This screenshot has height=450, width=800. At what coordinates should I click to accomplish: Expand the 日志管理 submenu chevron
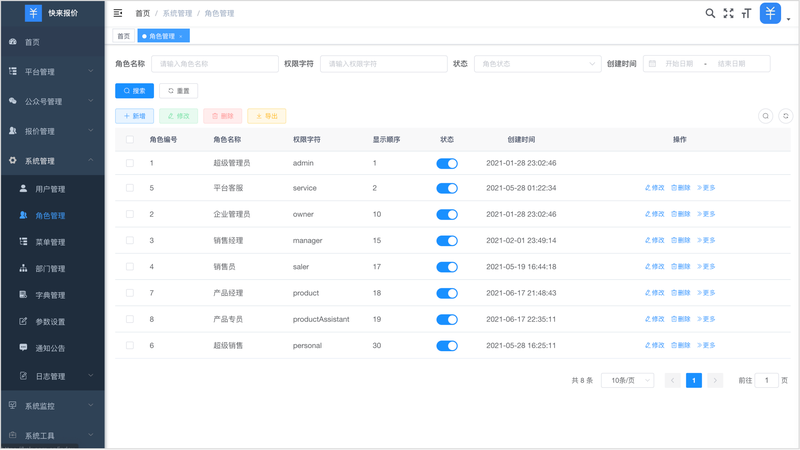[x=91, y=376]
